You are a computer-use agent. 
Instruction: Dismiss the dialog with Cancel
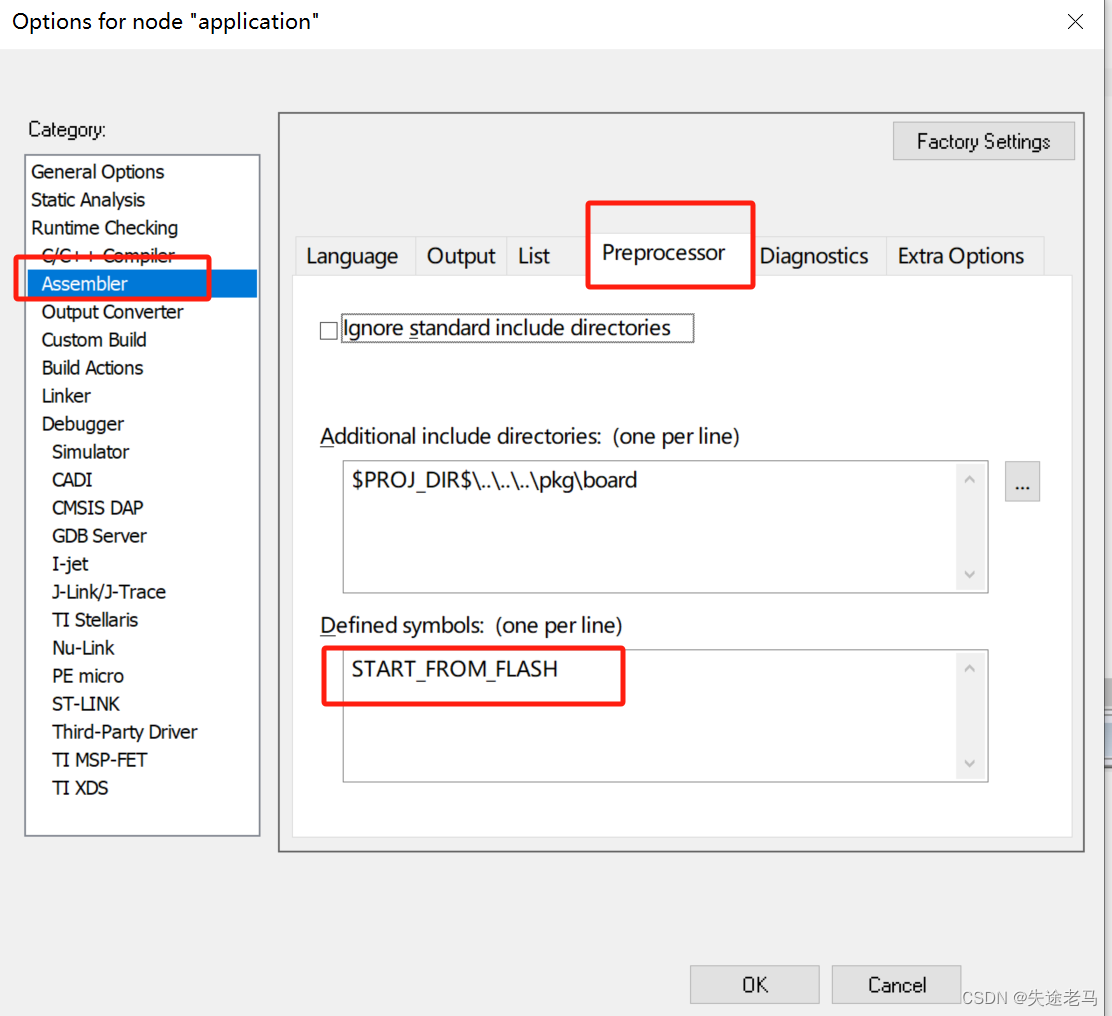coord(895,985)
